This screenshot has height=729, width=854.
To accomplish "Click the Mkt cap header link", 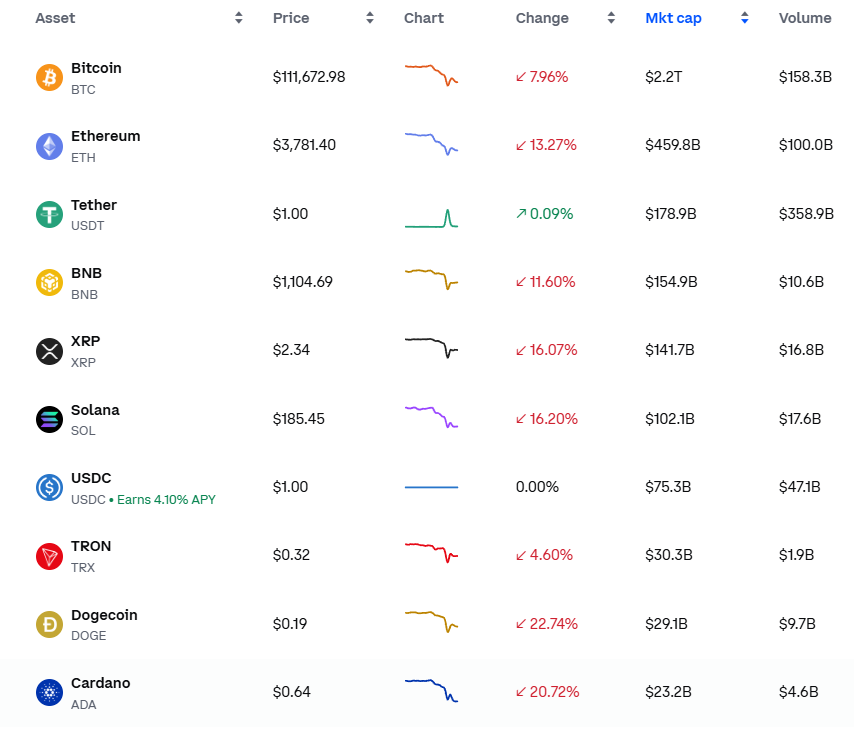I will [673, 17].
